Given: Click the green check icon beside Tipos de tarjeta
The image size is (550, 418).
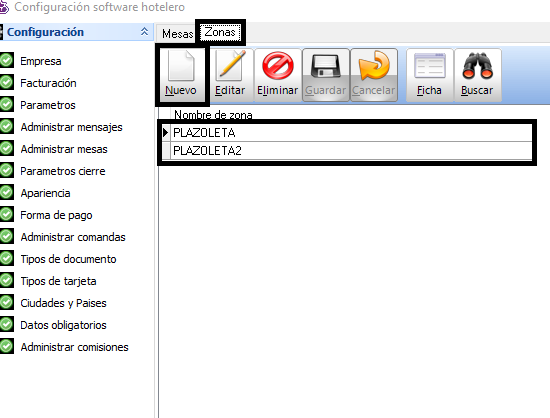Looking at the screenshot, I should click(x=6, y=280).
